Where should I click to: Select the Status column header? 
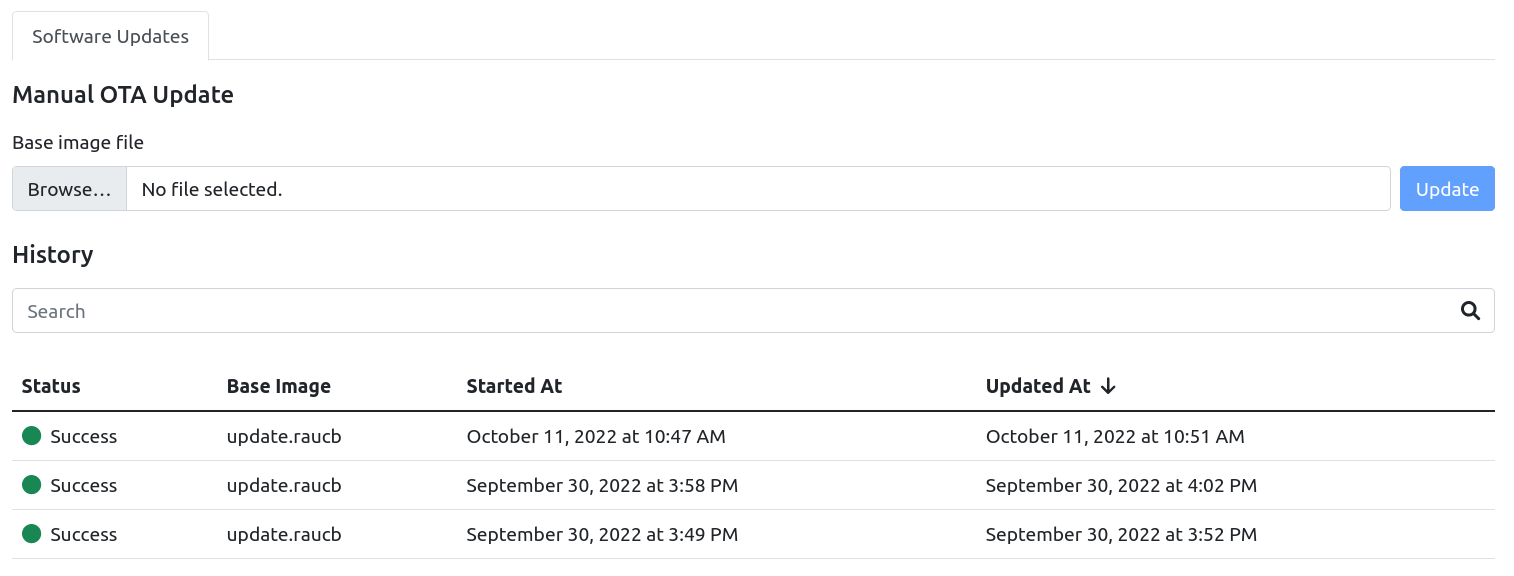pyautogui.click(x=50, y=386)
